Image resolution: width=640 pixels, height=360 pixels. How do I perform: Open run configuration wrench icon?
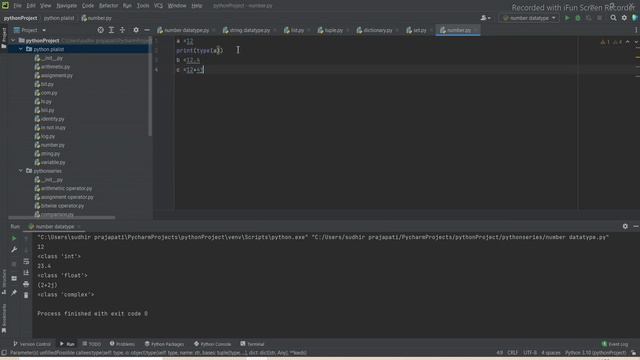pos(14,249)
